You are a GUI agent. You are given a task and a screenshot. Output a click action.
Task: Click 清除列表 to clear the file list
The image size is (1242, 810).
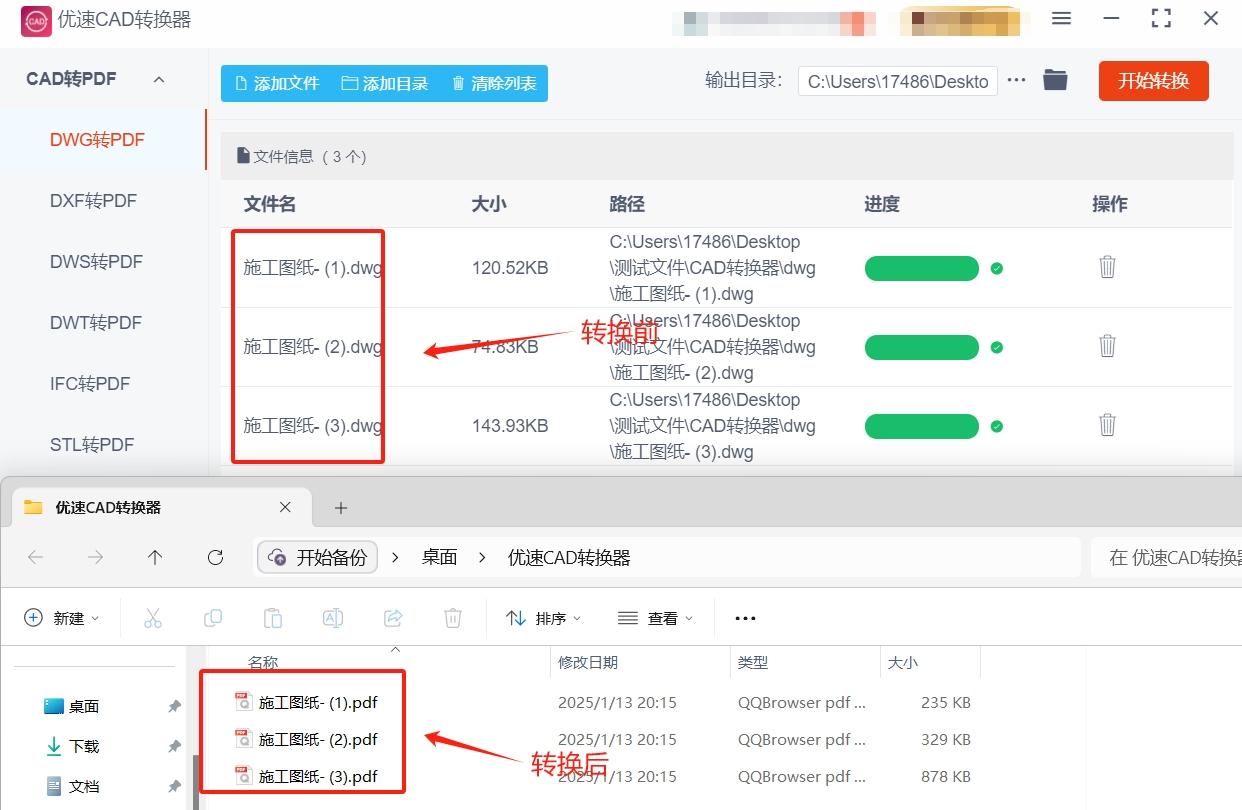[x=492, y=84]
